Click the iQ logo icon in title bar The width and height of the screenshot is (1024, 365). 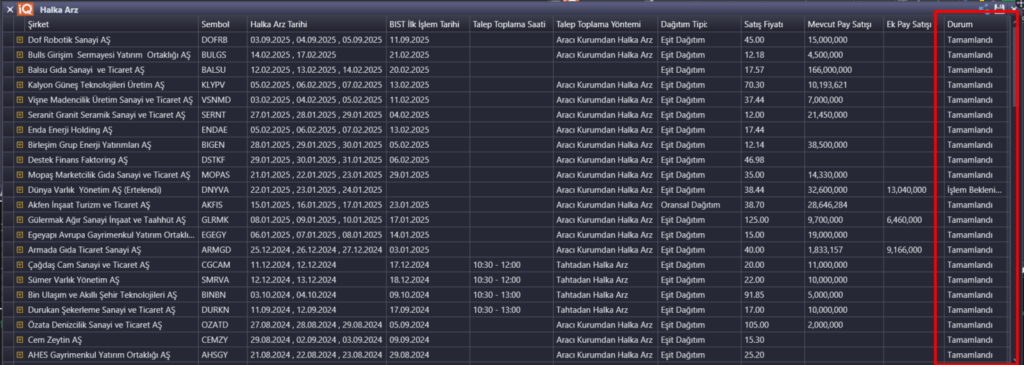coord(27,10)
